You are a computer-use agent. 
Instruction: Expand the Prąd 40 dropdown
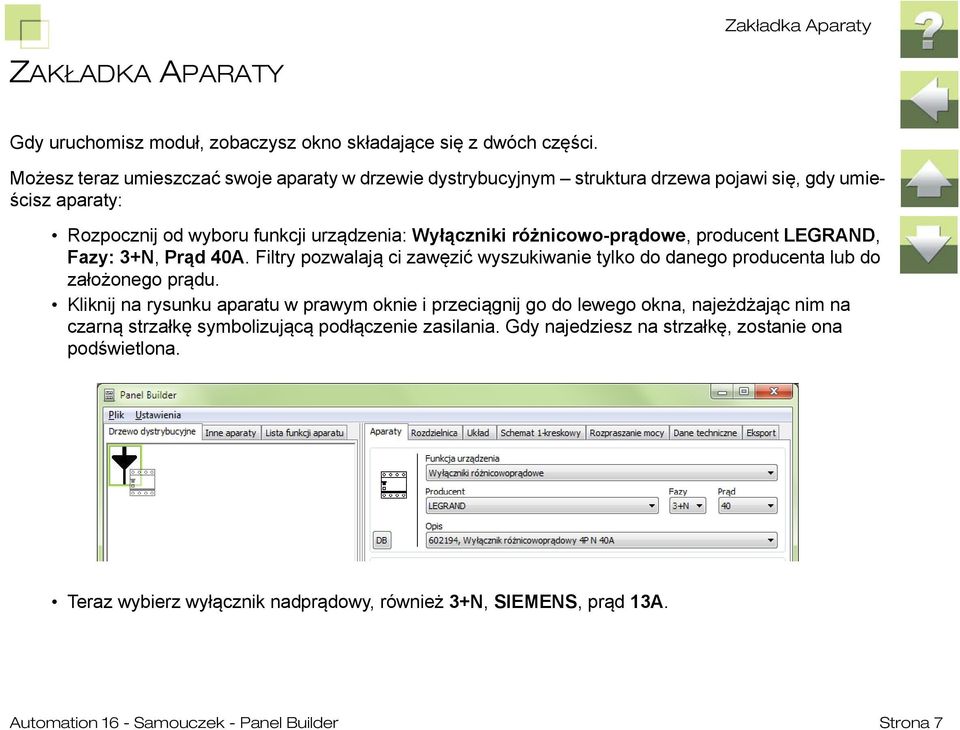pyautogui.click(x=748, y=506)
